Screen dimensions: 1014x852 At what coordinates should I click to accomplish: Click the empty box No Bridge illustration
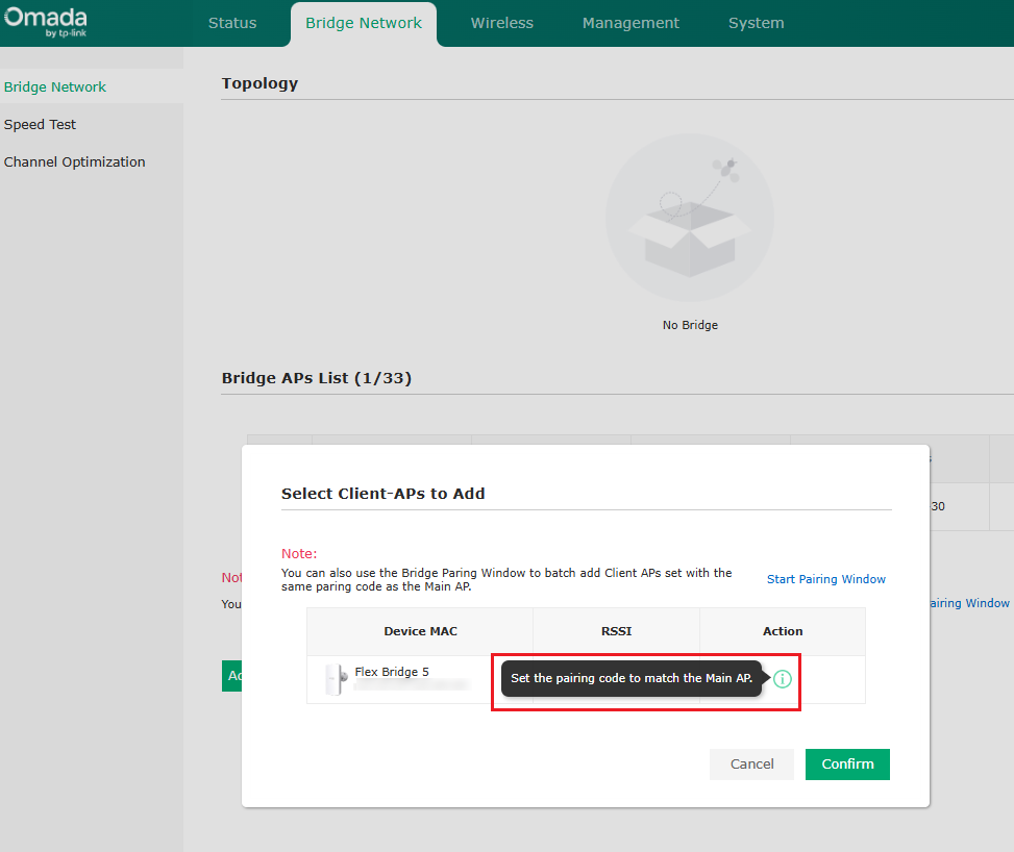tap(689, 217)
